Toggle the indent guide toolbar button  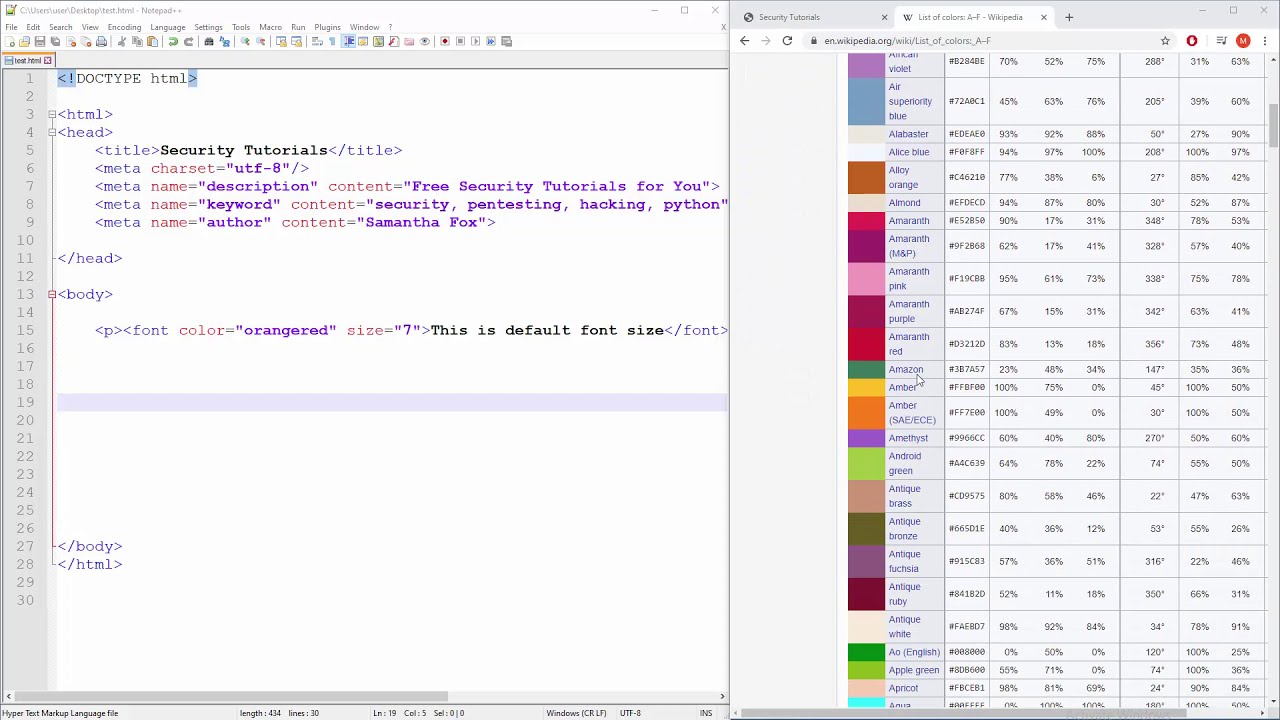(x=349, y=41)
